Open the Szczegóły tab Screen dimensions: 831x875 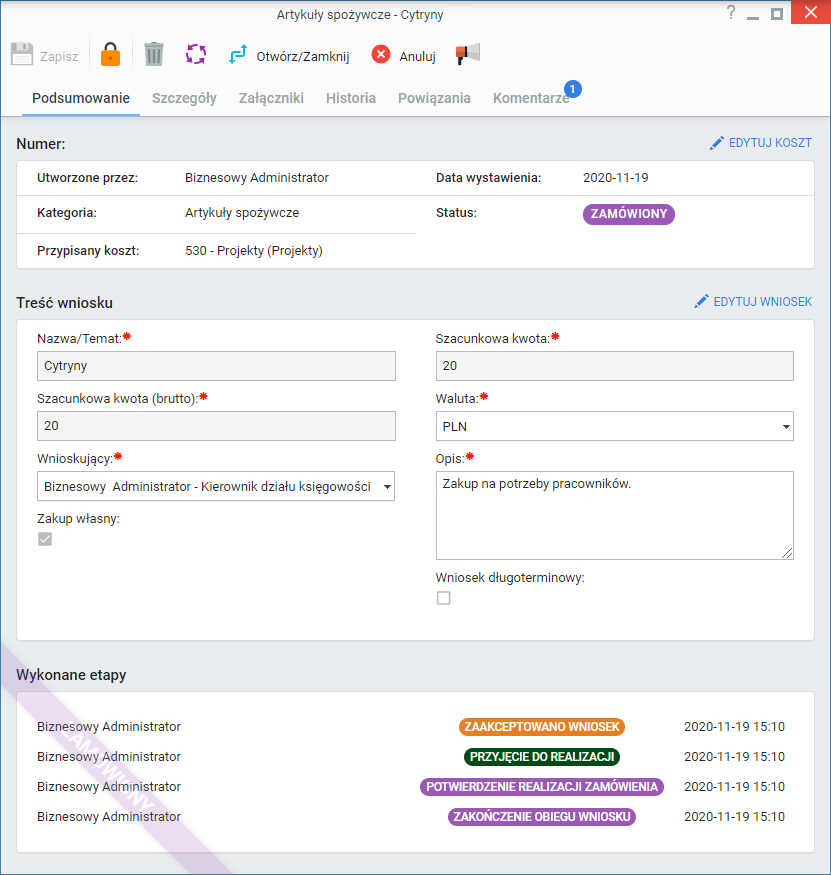184,98
